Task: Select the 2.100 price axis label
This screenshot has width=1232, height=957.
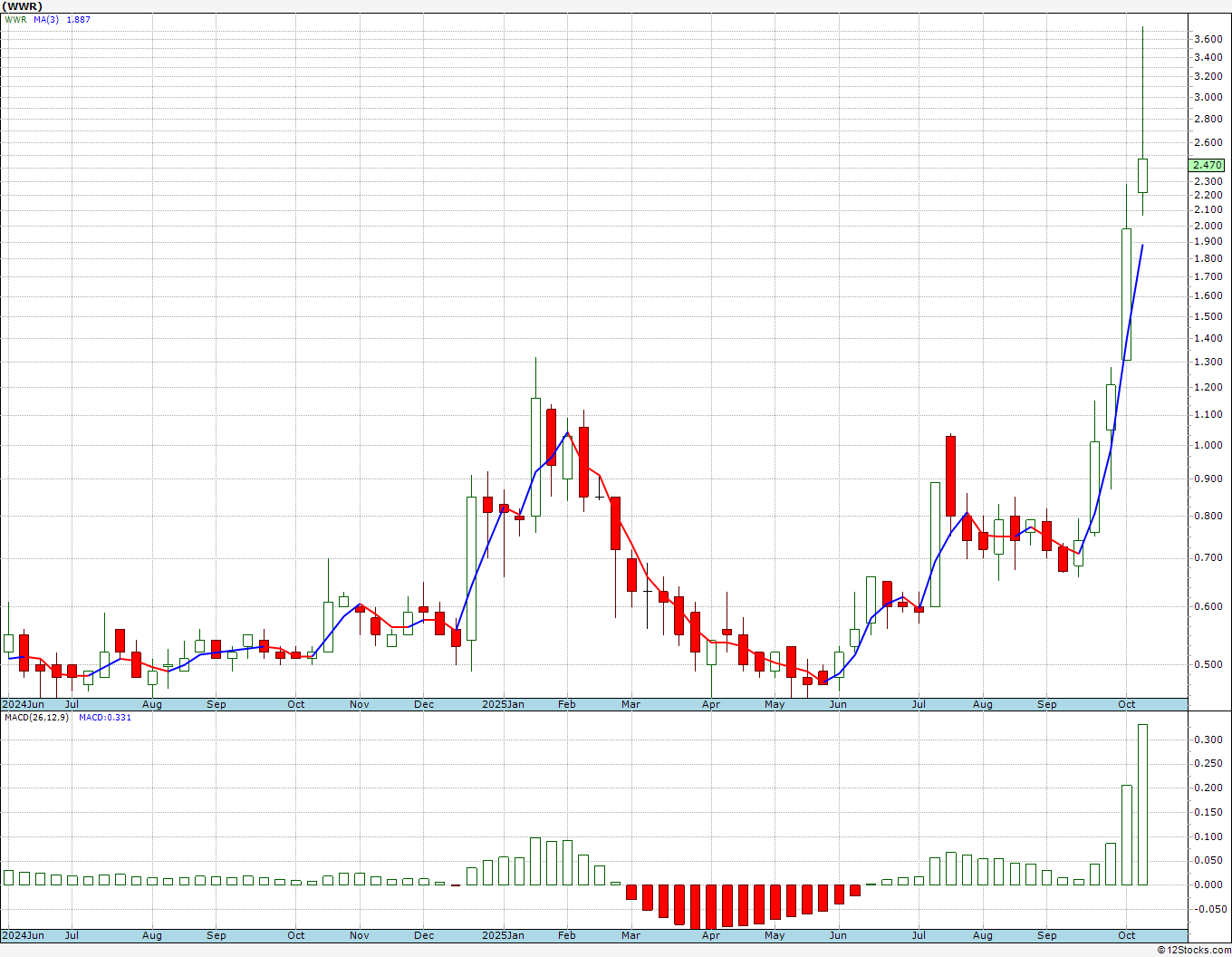Action: click(x=1208, y=210)
